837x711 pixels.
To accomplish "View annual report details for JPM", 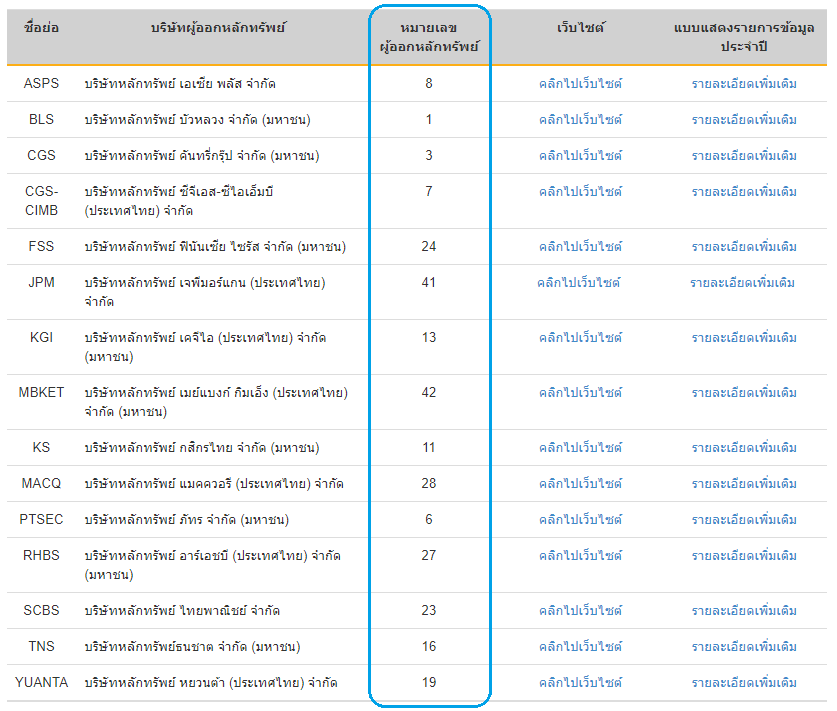I will pos(743,282).
